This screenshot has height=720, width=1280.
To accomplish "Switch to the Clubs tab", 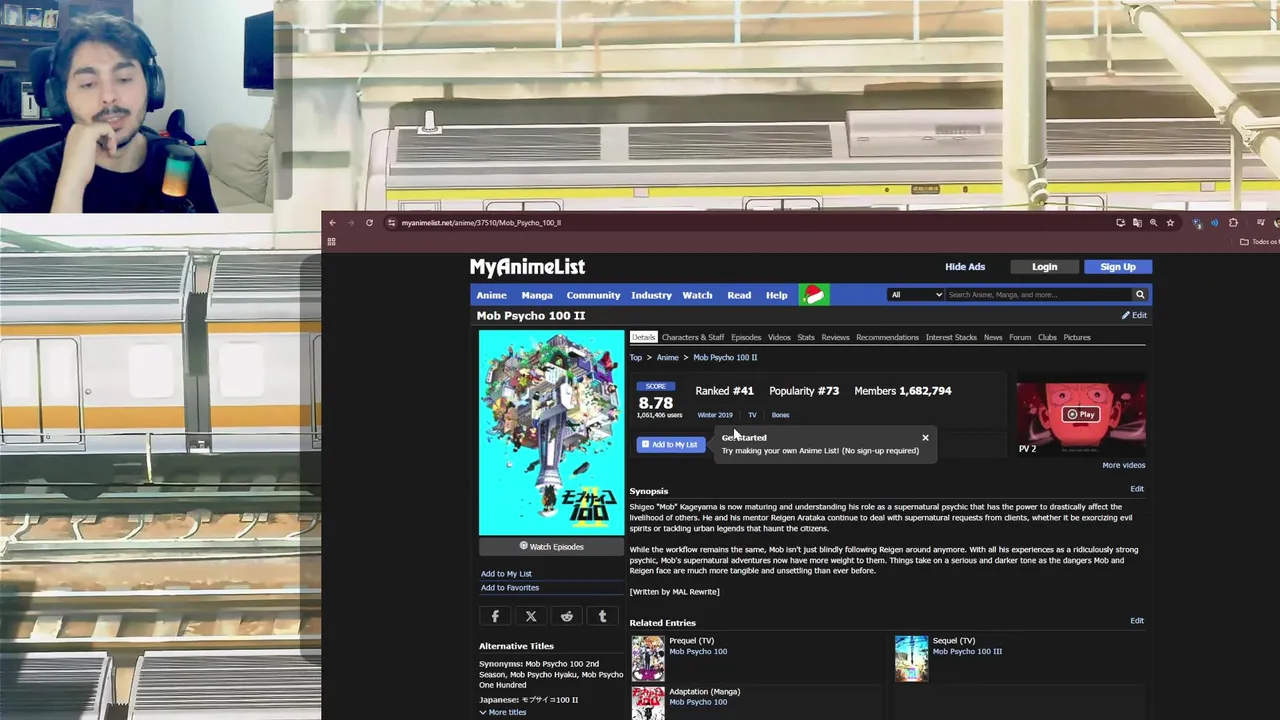I will pos(1047,337).
